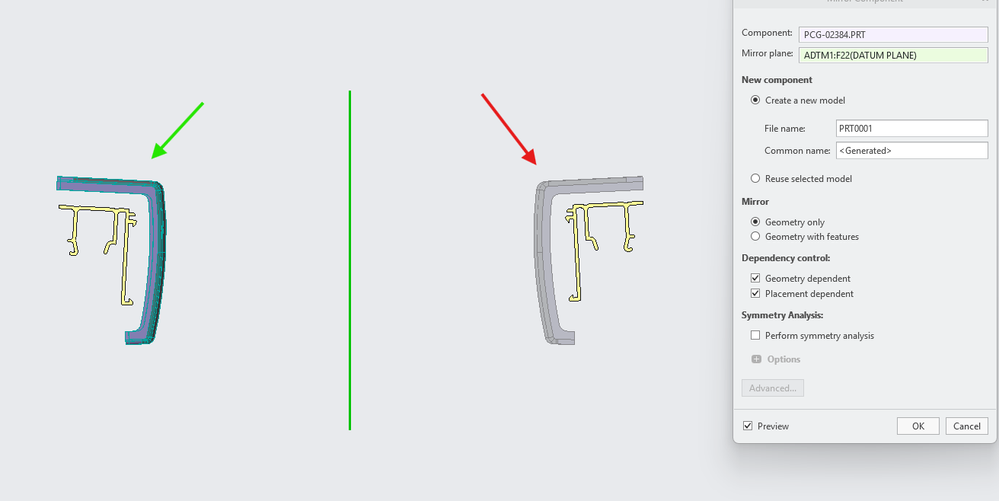
Task: Uncheck Placement dependent checkbox
Action: [x=756, y=293]
